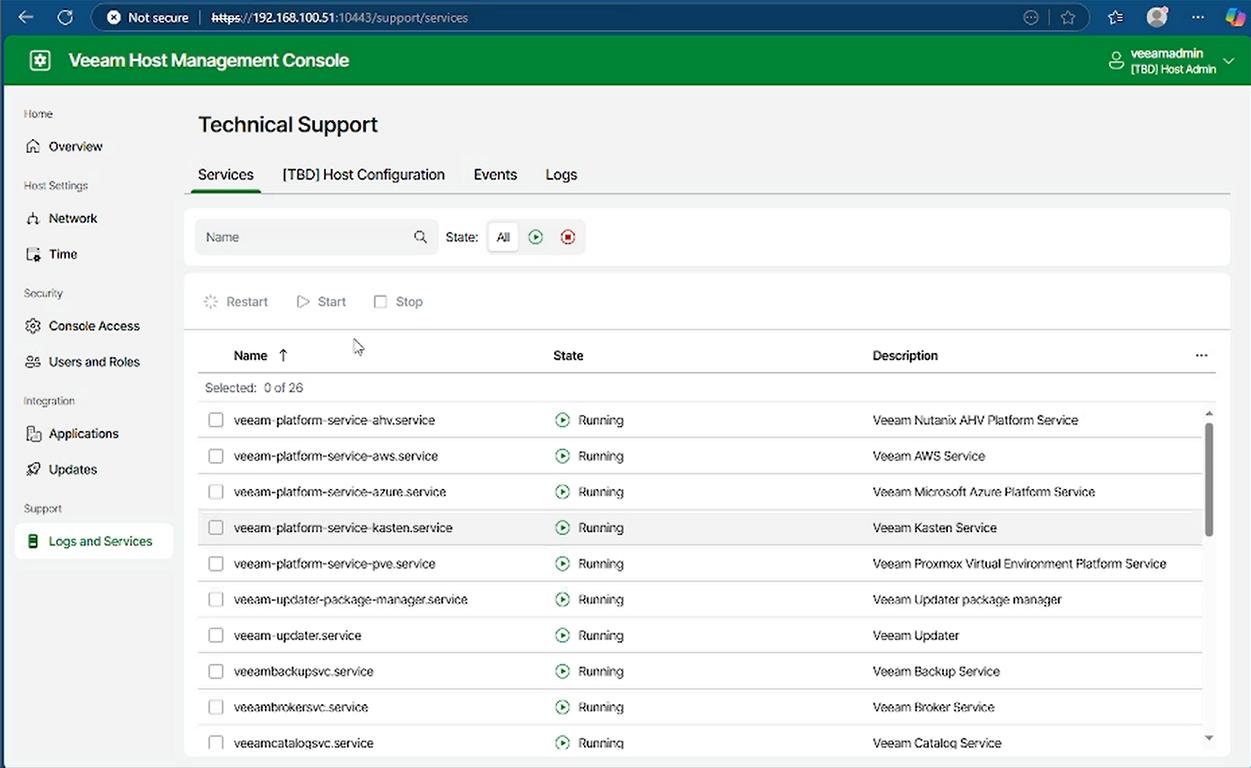Open the Logs tab
The image size is (1251, 768).
(x=561, y=175)
